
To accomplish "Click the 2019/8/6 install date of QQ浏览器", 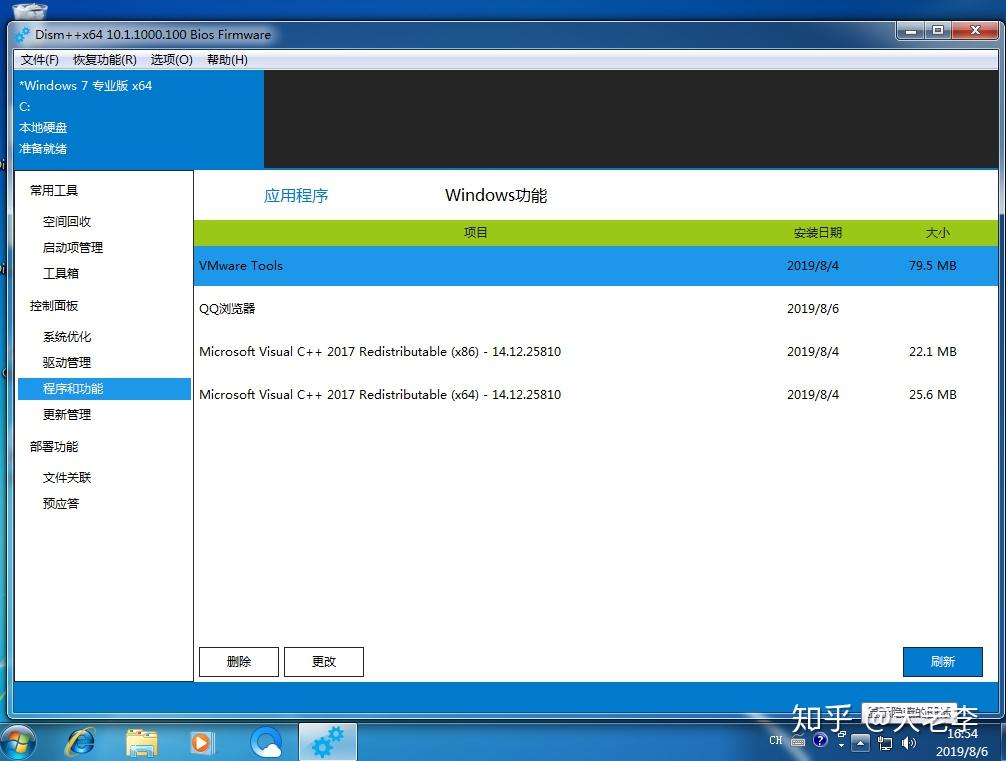I will pos(812,309).
